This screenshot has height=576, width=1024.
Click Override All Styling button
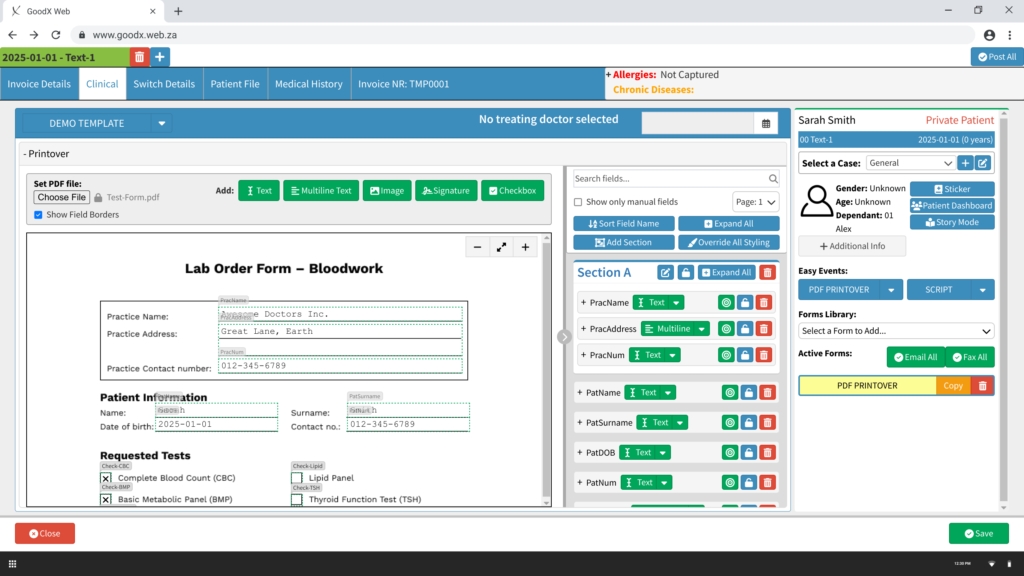tap(728, 242)
